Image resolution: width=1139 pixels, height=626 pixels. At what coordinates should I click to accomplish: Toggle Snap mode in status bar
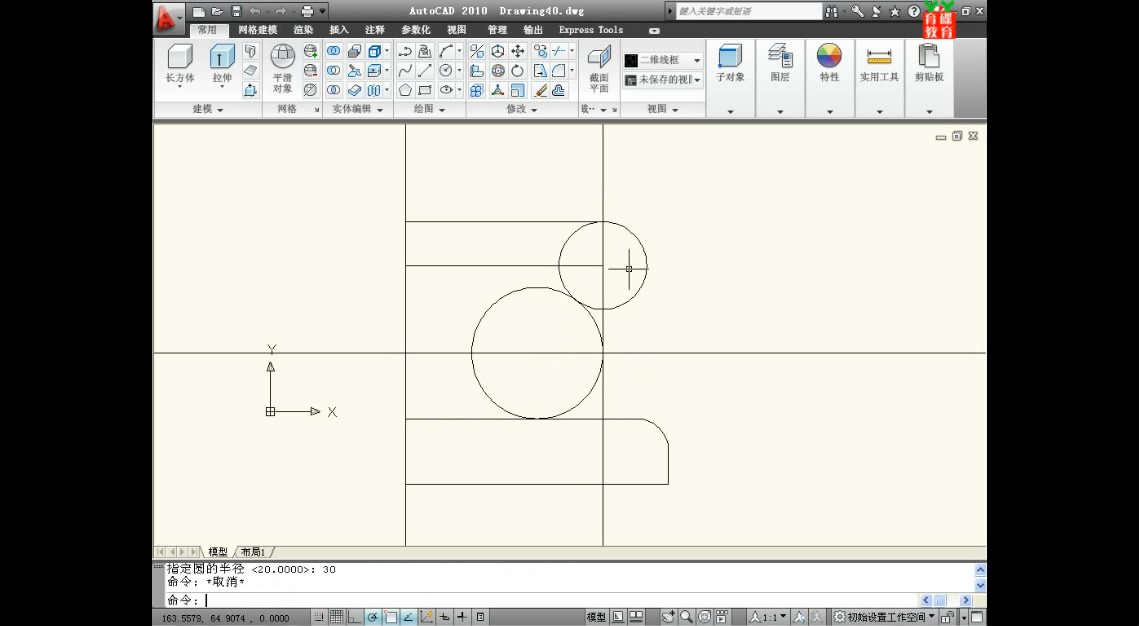coord(318,617)
